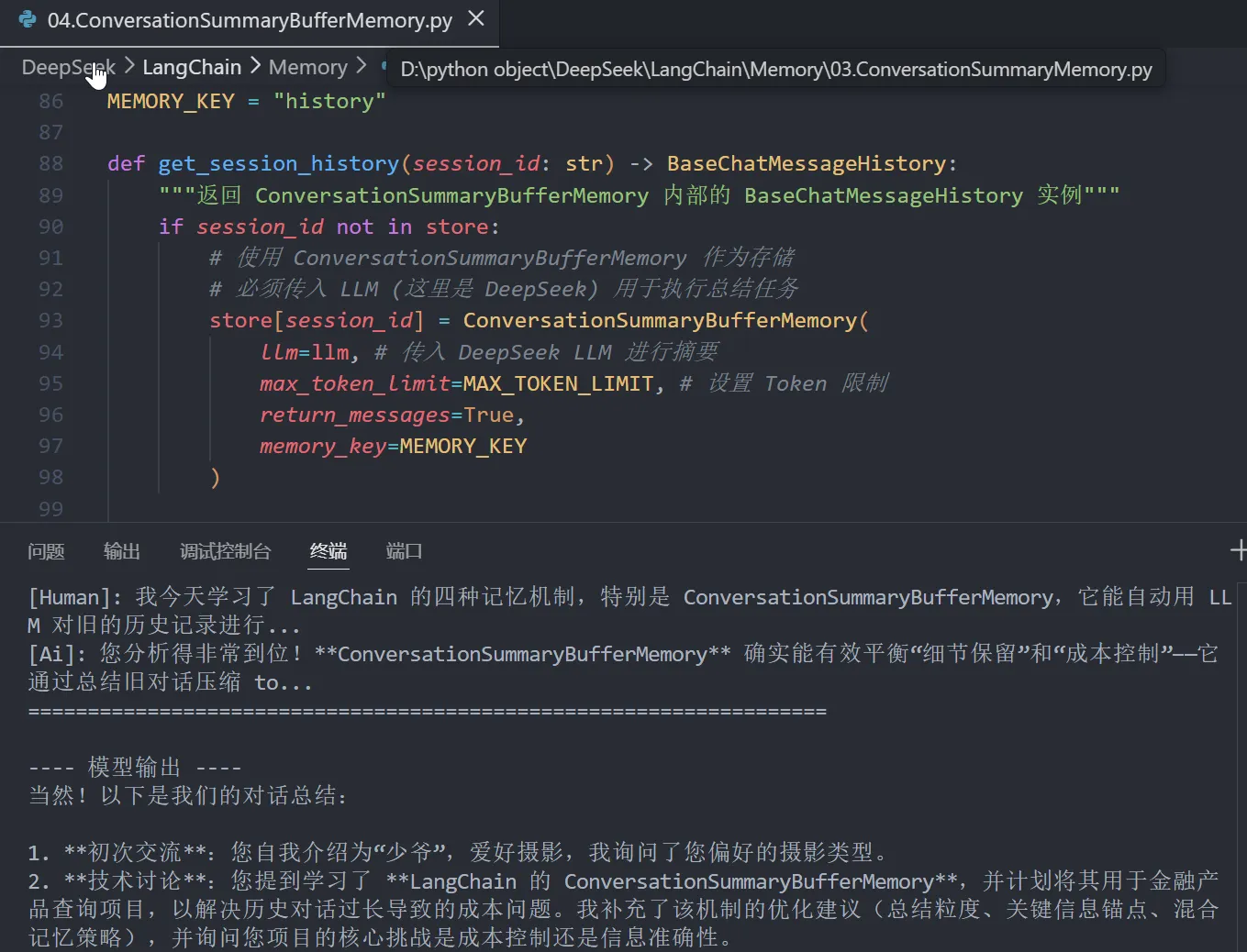The height and width of the screenshot is (952, 1247).
Task: Switch to the 输出 panel tab
Action: pyautogui.click(x=122, y=551)
